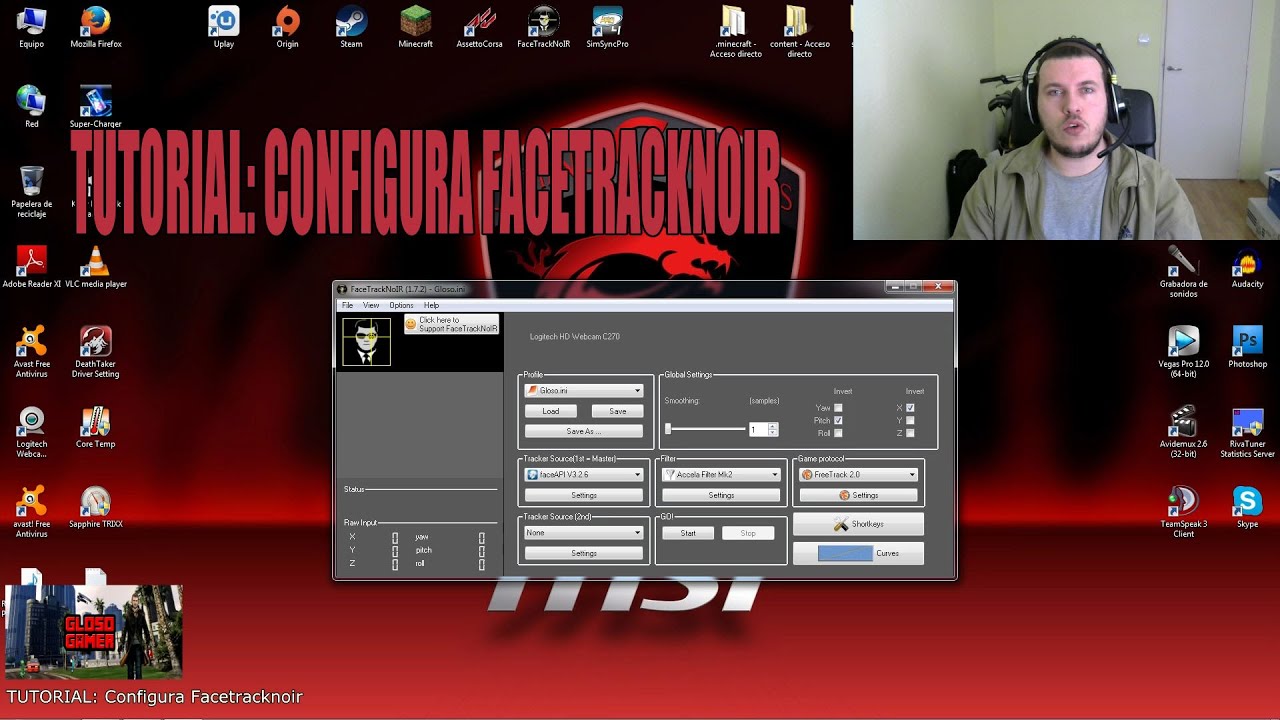This screenshot has width=1280, height=720.
Task: Open the Minecraft desktop shortcut
Action: pos(415,27)
